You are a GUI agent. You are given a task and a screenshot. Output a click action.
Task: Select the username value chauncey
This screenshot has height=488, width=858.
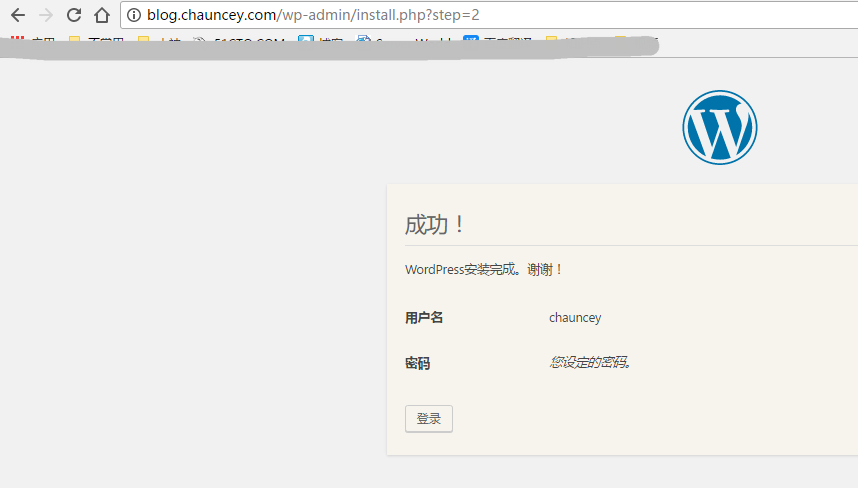coord(575,318)
